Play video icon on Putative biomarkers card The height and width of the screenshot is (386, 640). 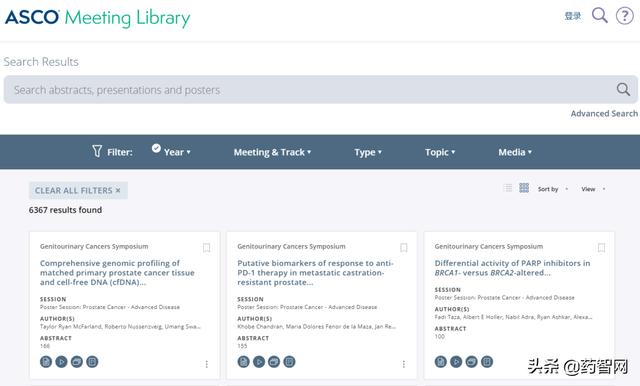[x=259, y=362]
